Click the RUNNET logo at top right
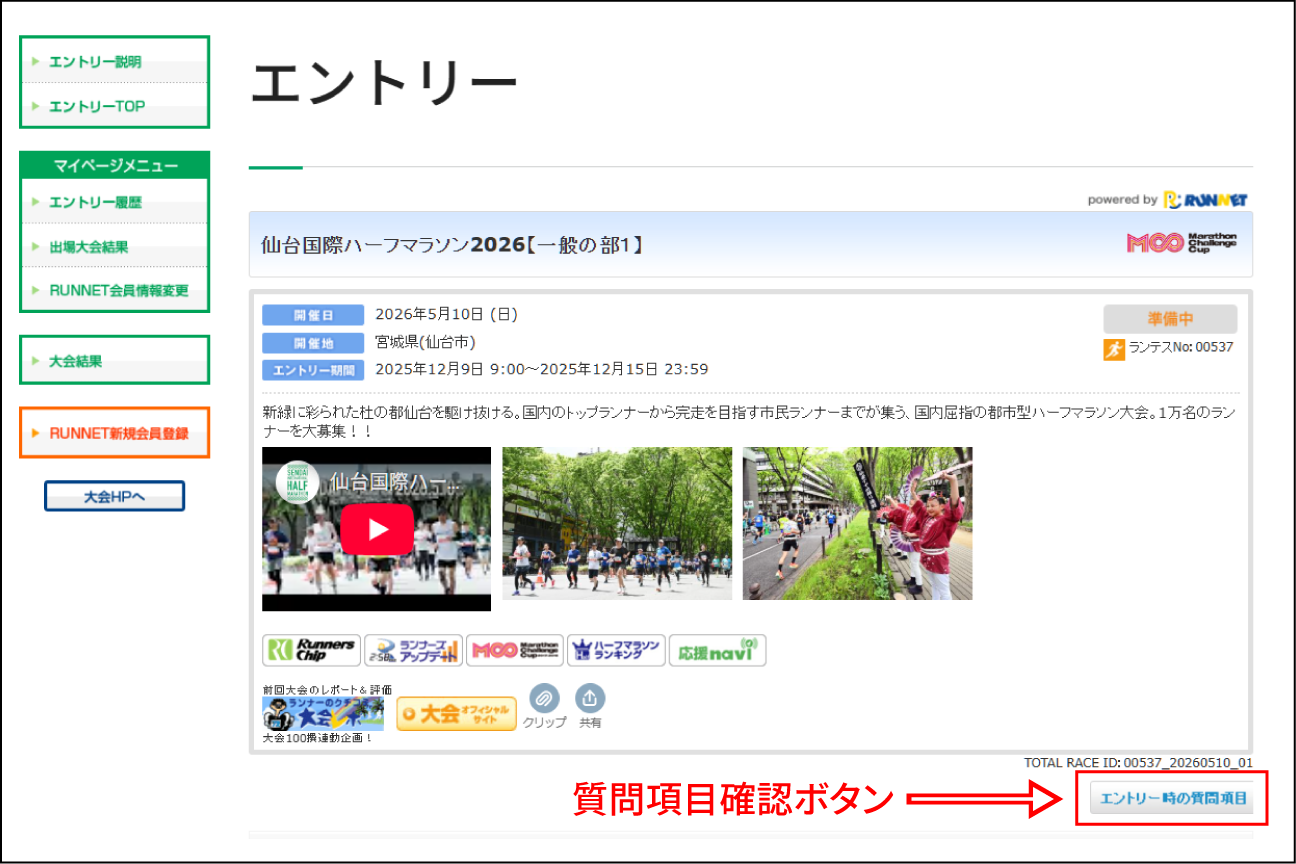The width and height of the screenshot is (1296, 864). (x=1206, y=200)
